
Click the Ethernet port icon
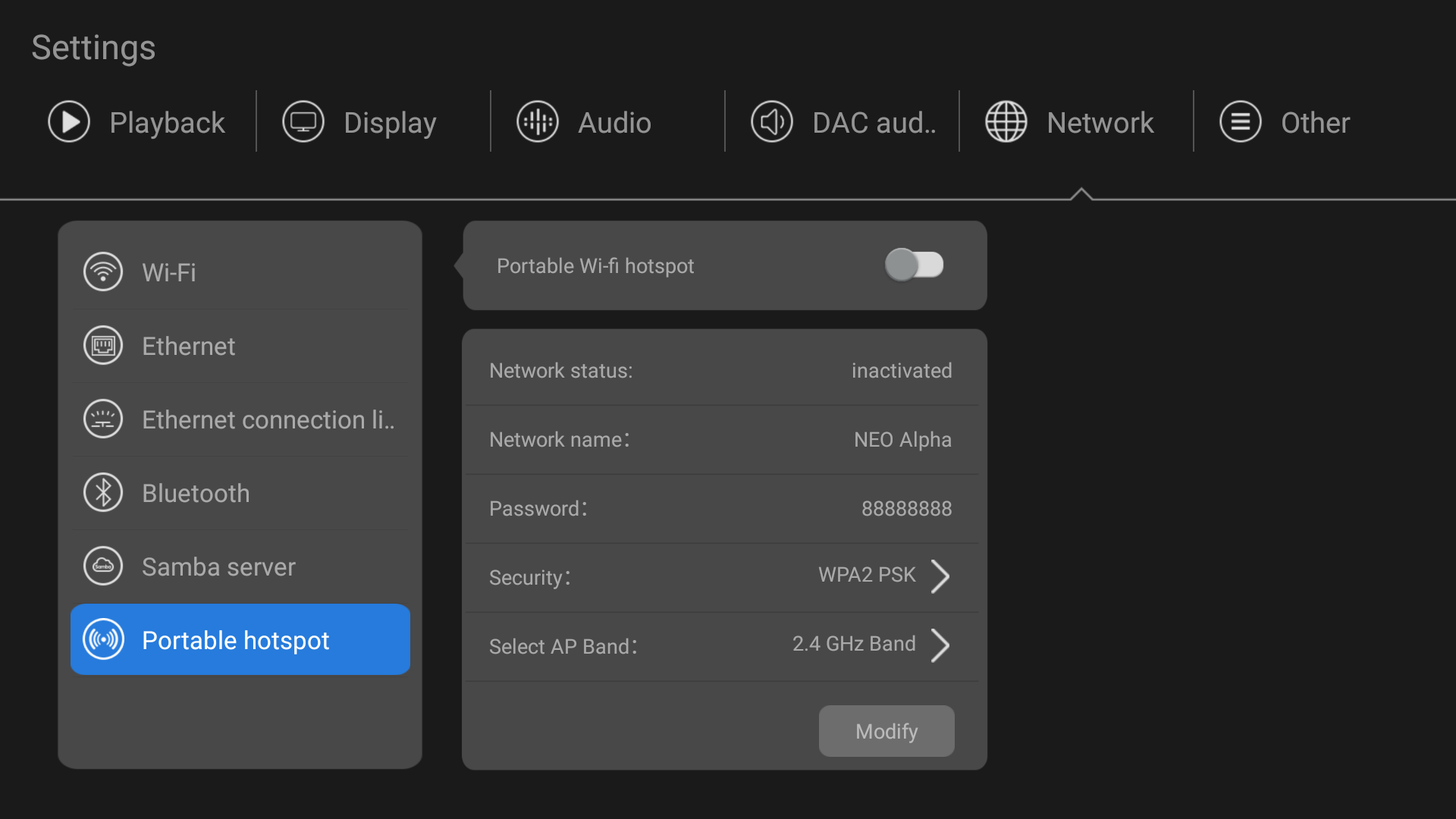pos(103,345)
